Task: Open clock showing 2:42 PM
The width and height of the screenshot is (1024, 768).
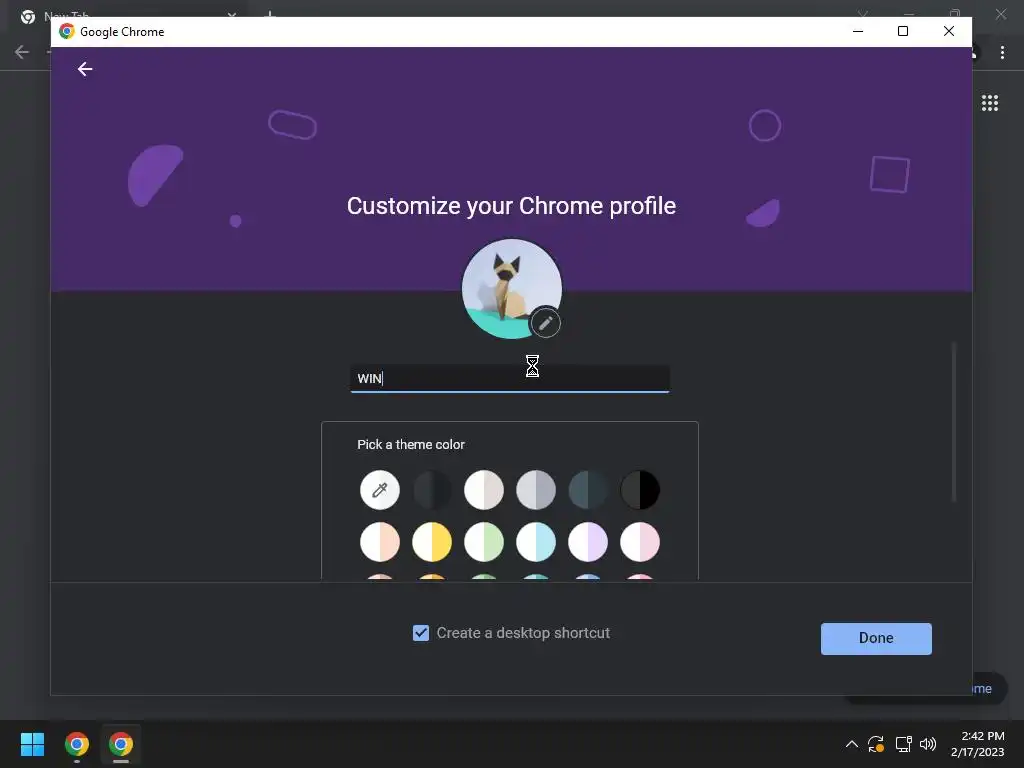Action: pyautogui.click(x=978, y=744)
